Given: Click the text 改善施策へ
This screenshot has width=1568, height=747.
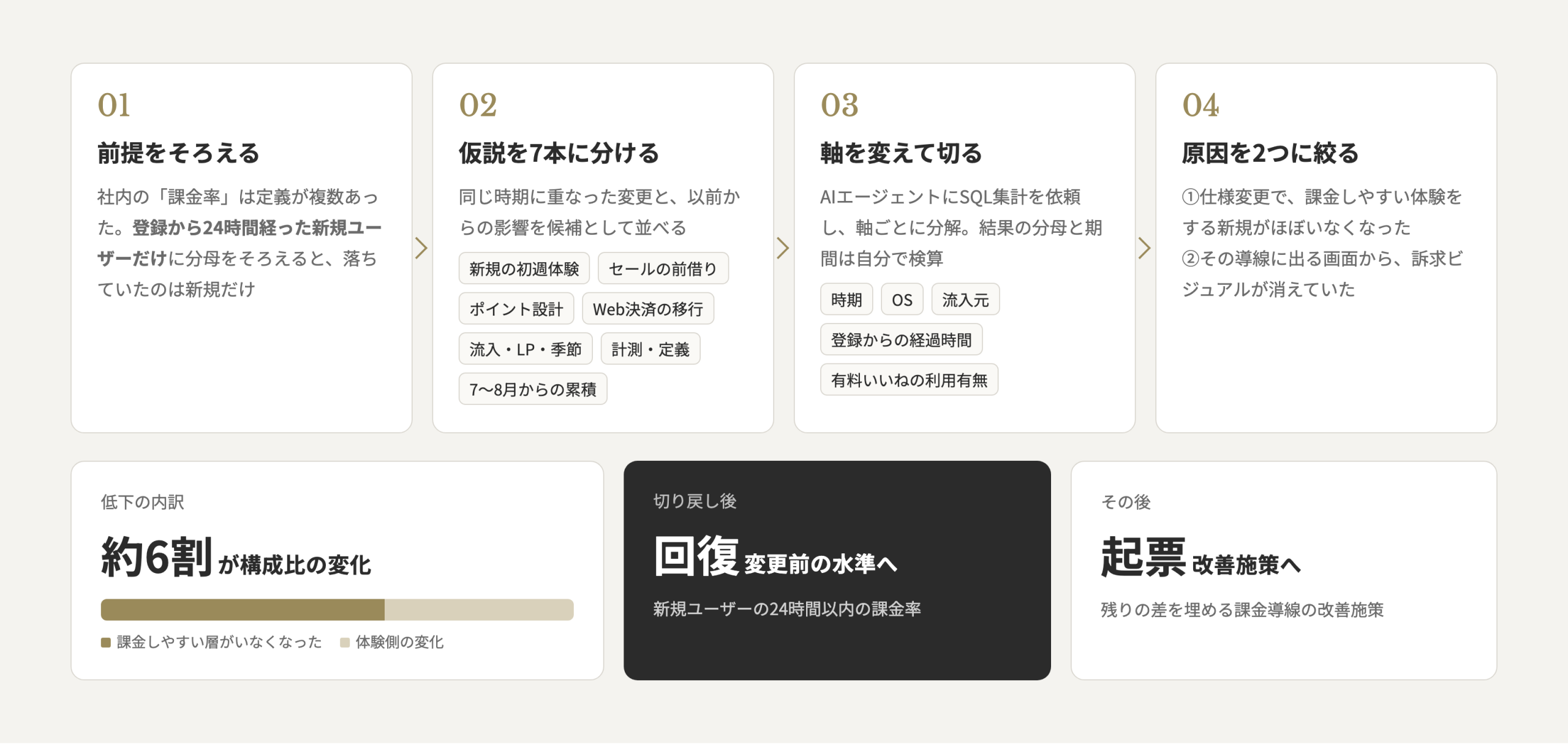Looking at the screenshot, I should coord(1246,565).
